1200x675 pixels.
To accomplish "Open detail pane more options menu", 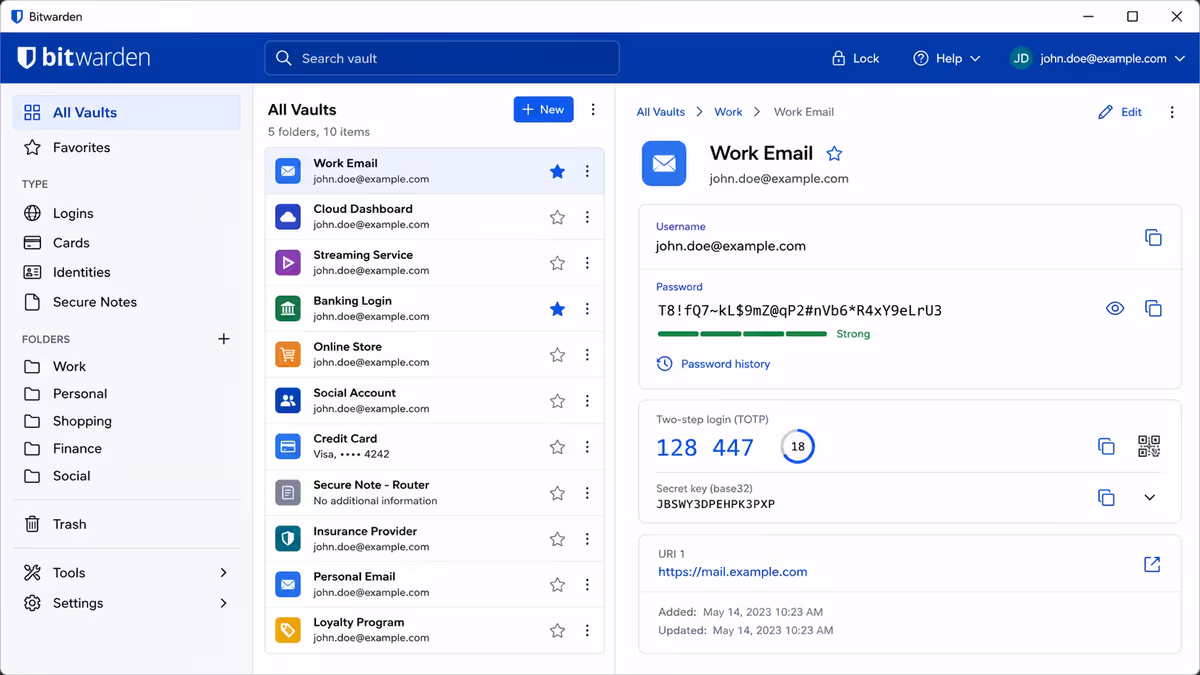I will pyautogui.click(x=1172, y=112).
